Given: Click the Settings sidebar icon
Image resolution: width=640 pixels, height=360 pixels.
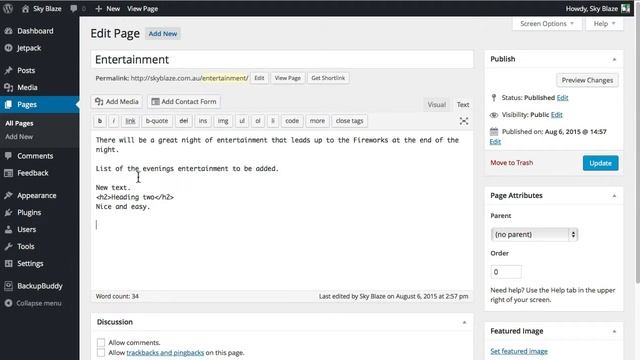Looking at the screenshot, I should click(9, 264).
